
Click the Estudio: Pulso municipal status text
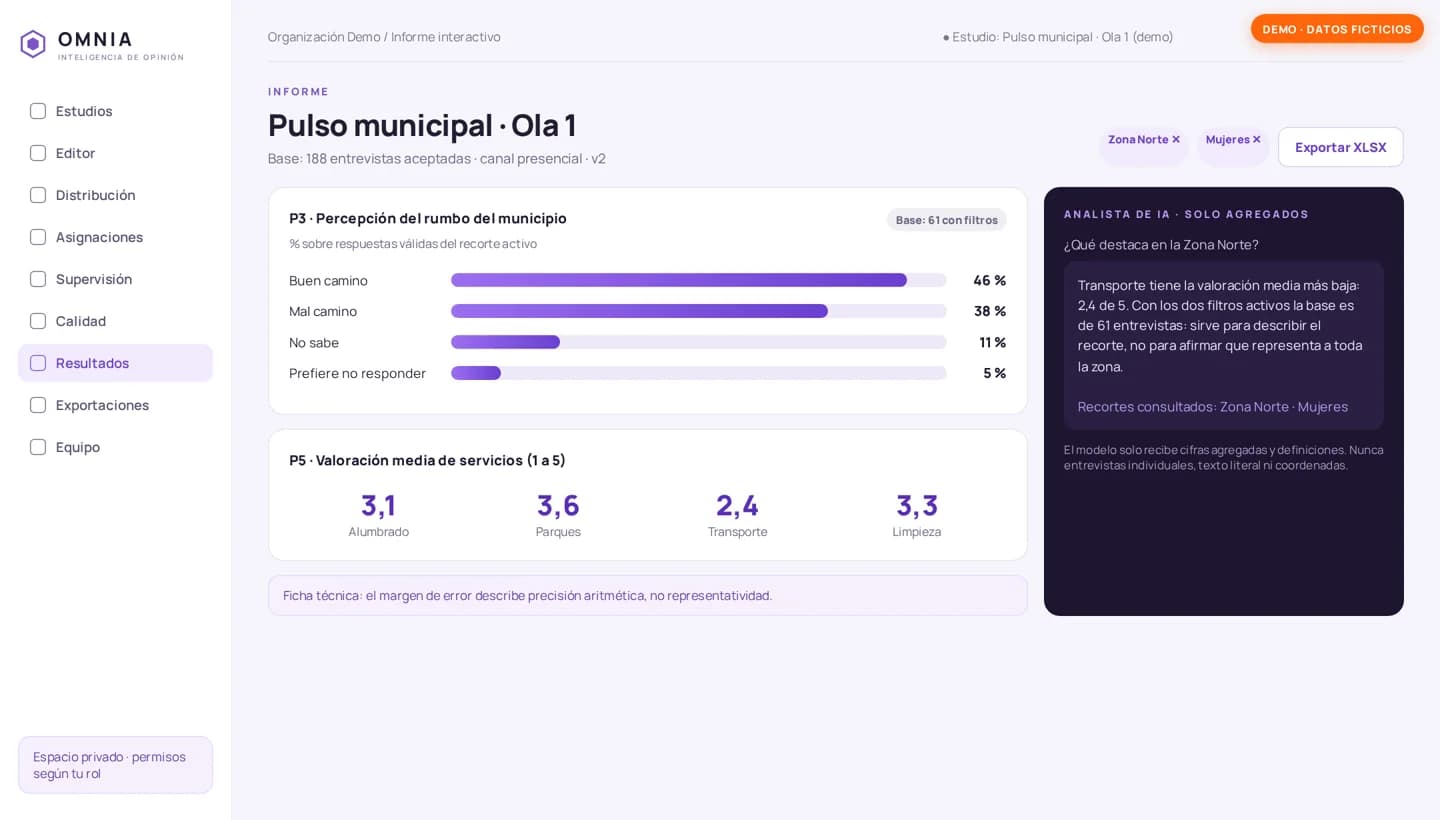pos(1058,37)
